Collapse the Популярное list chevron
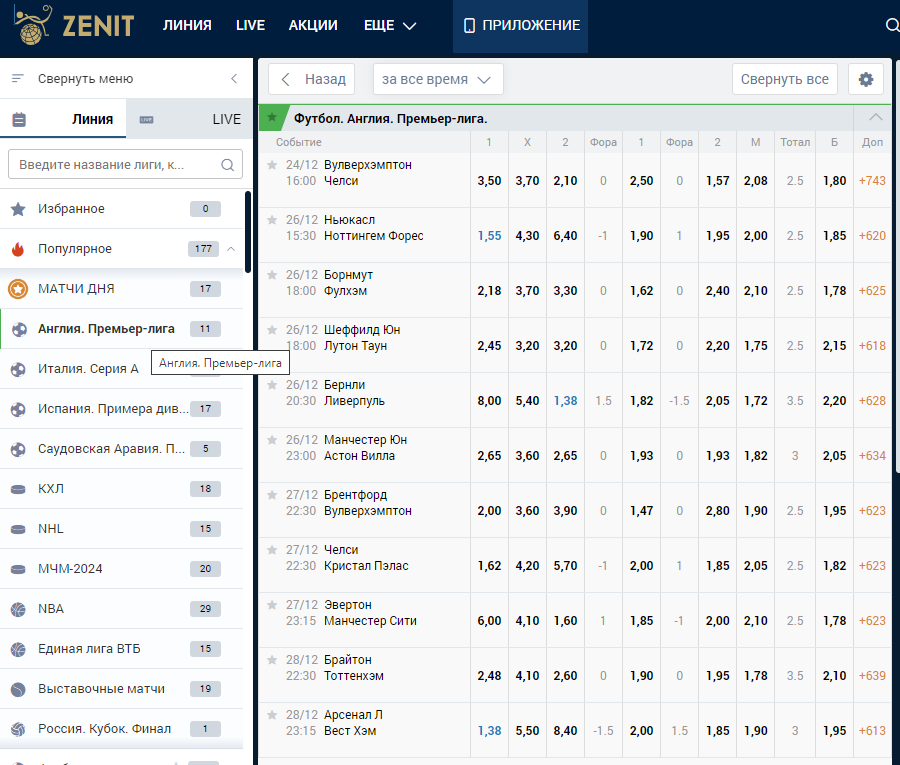The width and height of the screenshot is (900, 765). tap(231, 248)
